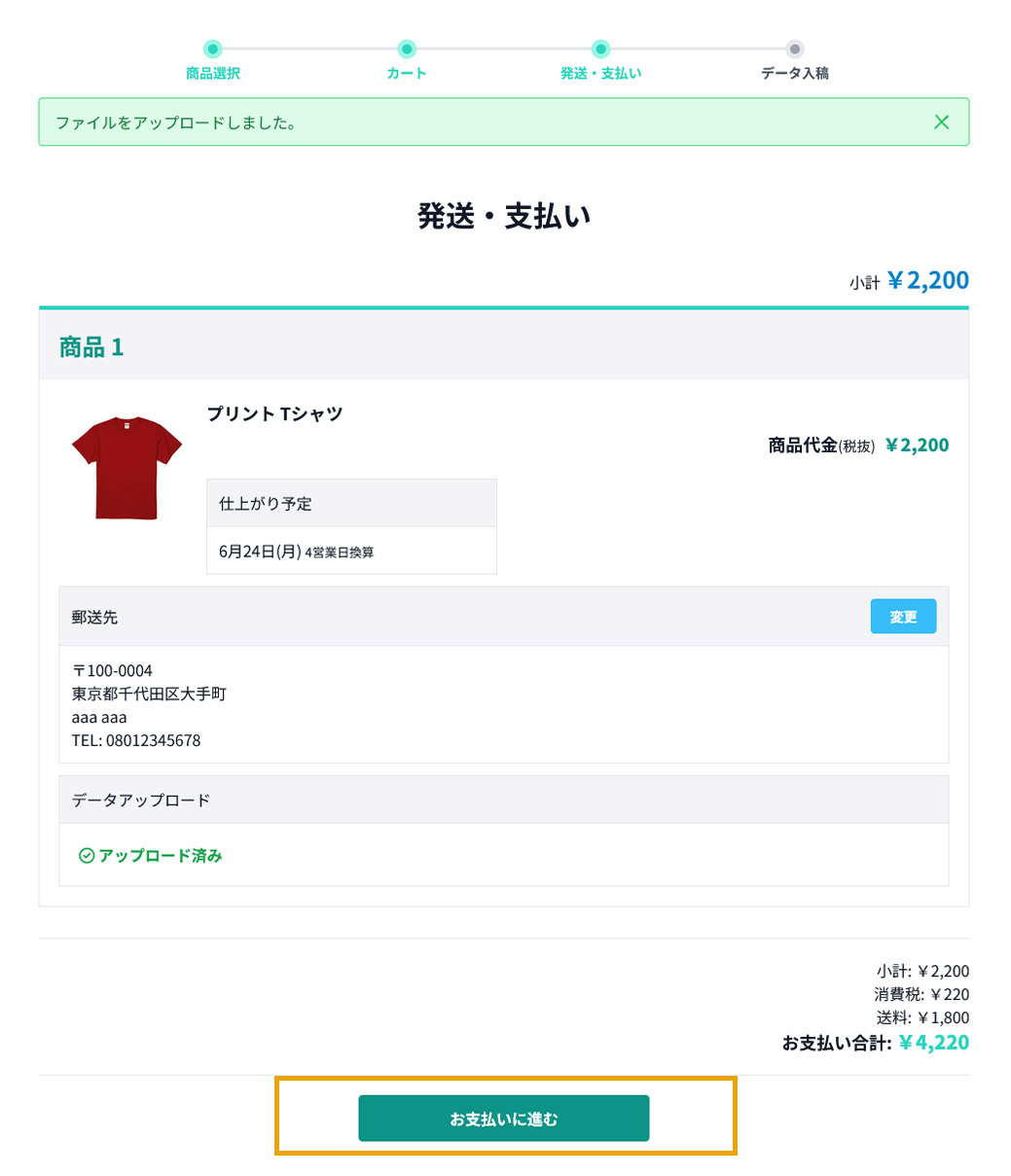This screenshot has height=1176, width=1011.
Task: Select the 商品選択 step label
Action: click(213, 73)
